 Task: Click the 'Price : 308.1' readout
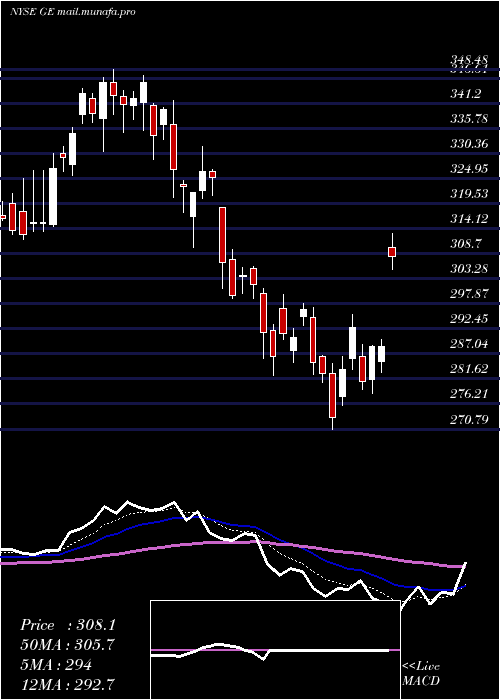pyautogui.click(x=68, y=625)
